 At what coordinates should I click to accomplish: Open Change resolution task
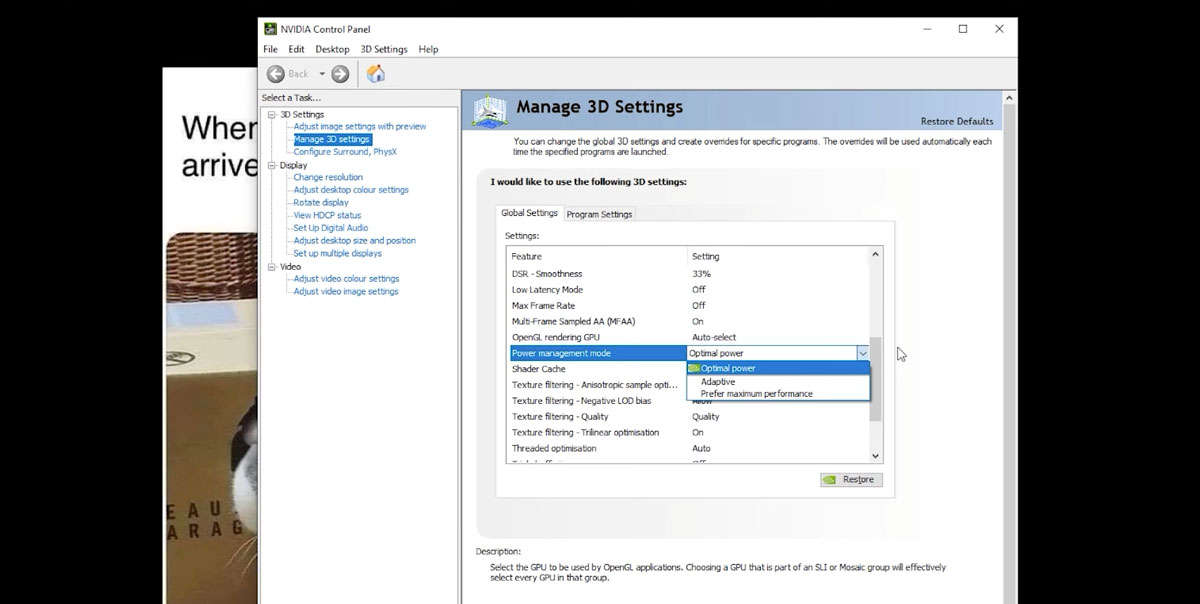tap(328, 178)
